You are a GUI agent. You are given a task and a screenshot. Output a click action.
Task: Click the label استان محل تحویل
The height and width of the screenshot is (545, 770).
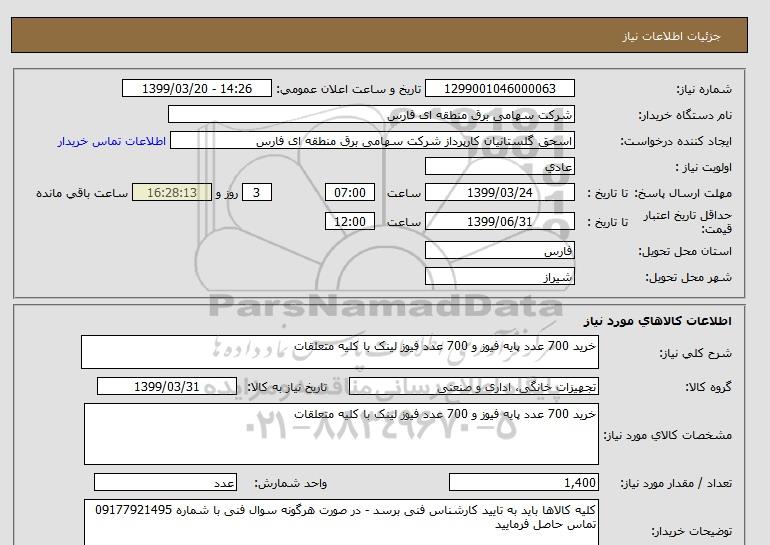click(x=685, y=251)
